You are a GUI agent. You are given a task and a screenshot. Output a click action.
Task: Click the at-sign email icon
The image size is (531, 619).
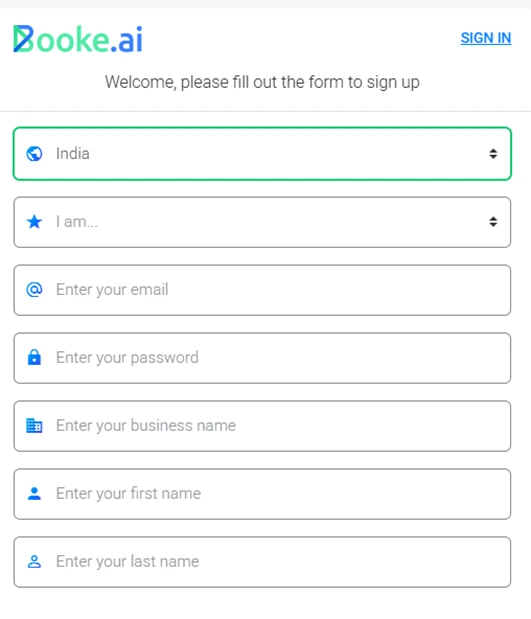(34, 289)
